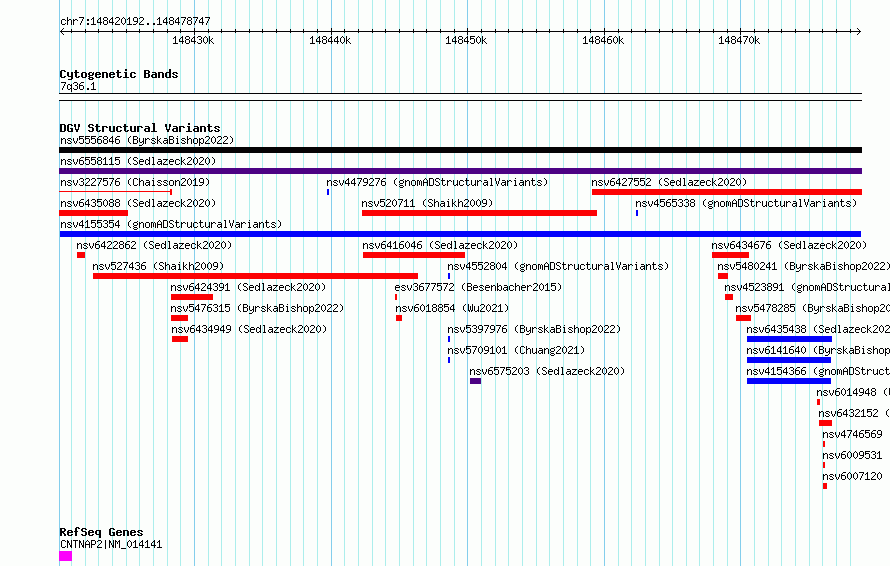Click the red bar under nsv6427552
The width and height of the screenshot is (890, 566).
727,192
